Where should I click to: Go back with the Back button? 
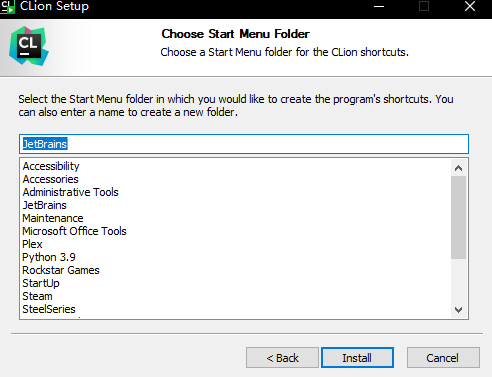click(x=282, y=358)
